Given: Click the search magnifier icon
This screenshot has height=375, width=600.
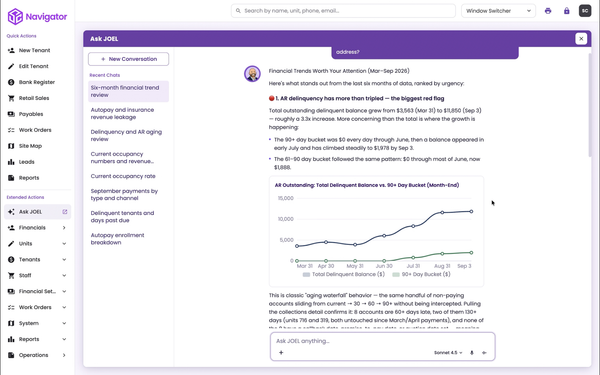Looking at the screenshot, I should 238,11.
